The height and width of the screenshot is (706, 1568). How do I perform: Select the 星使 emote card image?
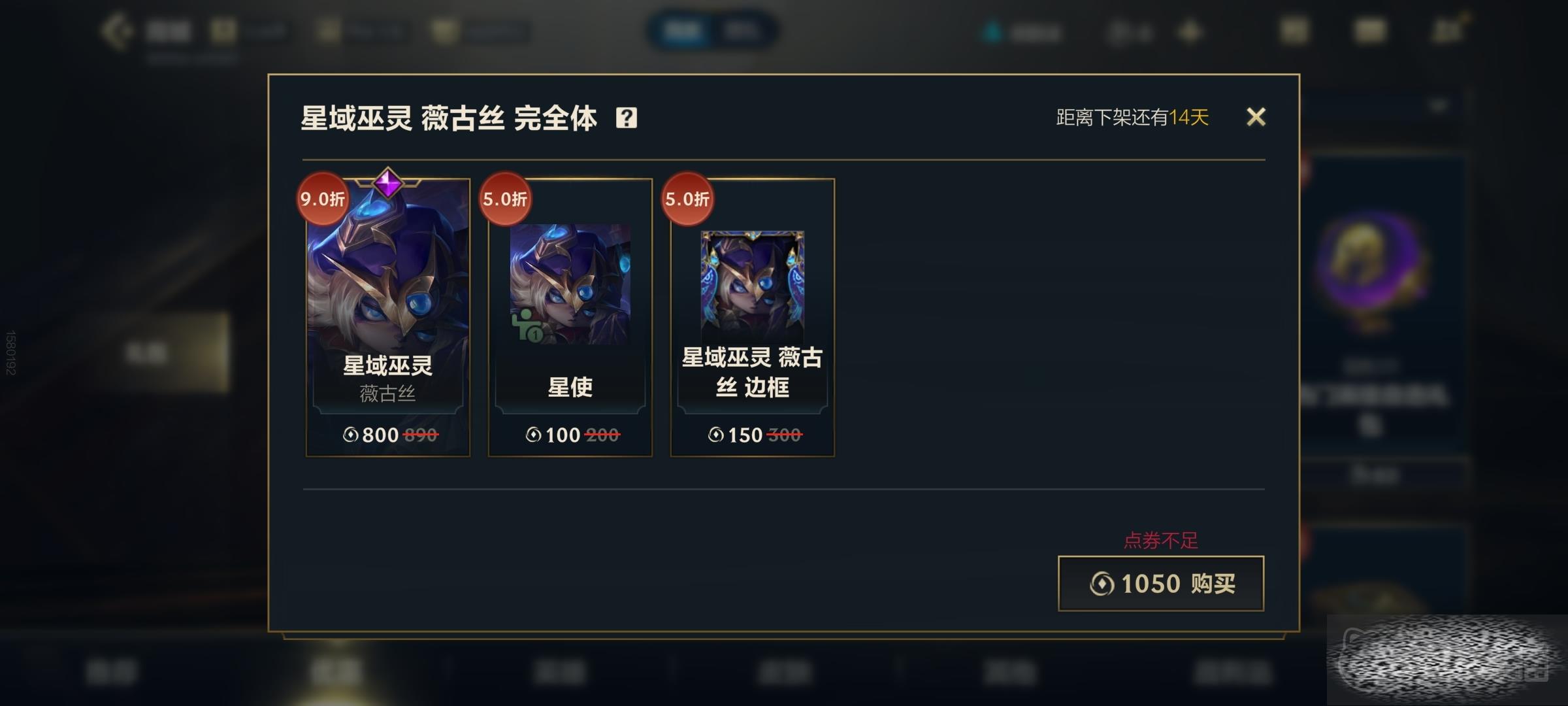click(x=570, y=284)
